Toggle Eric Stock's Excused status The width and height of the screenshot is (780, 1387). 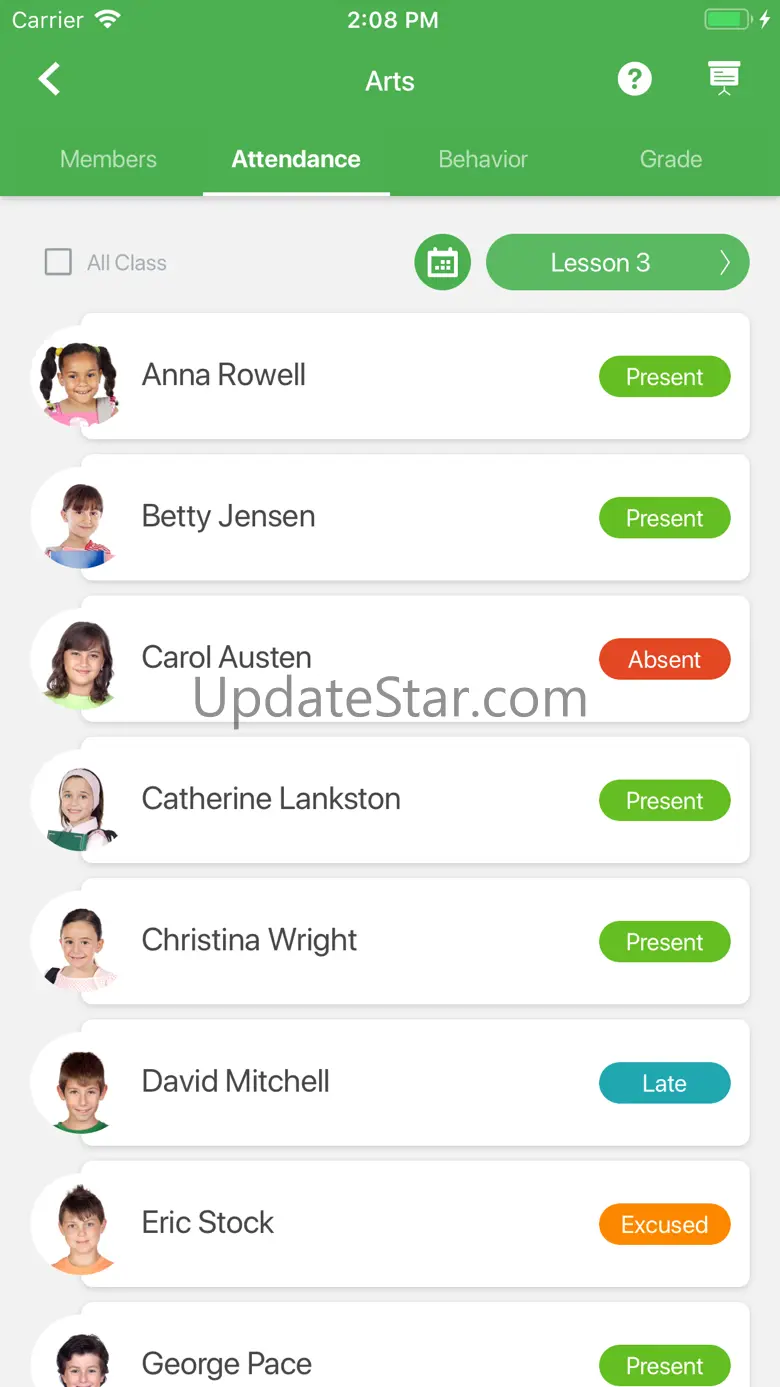665,1225
